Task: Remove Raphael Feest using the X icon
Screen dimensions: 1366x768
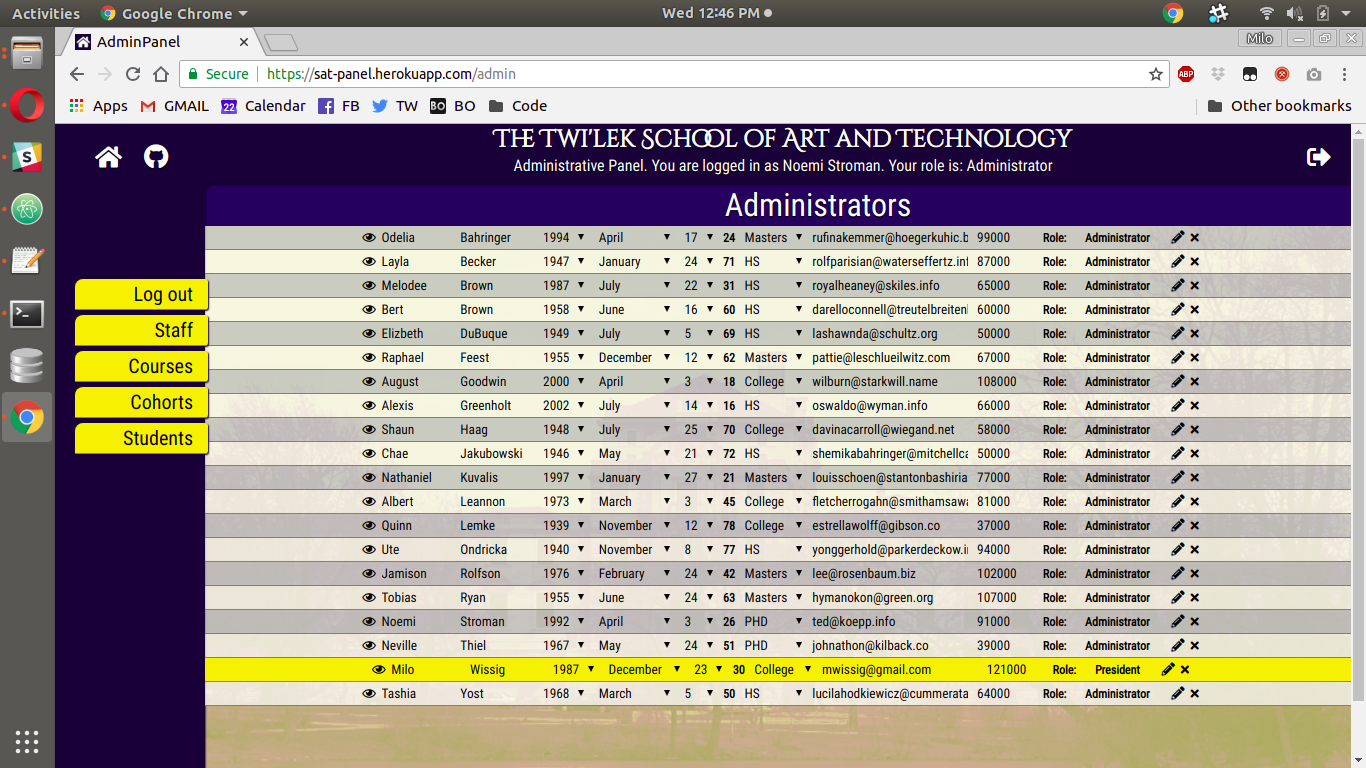Action: [1195, 358]
